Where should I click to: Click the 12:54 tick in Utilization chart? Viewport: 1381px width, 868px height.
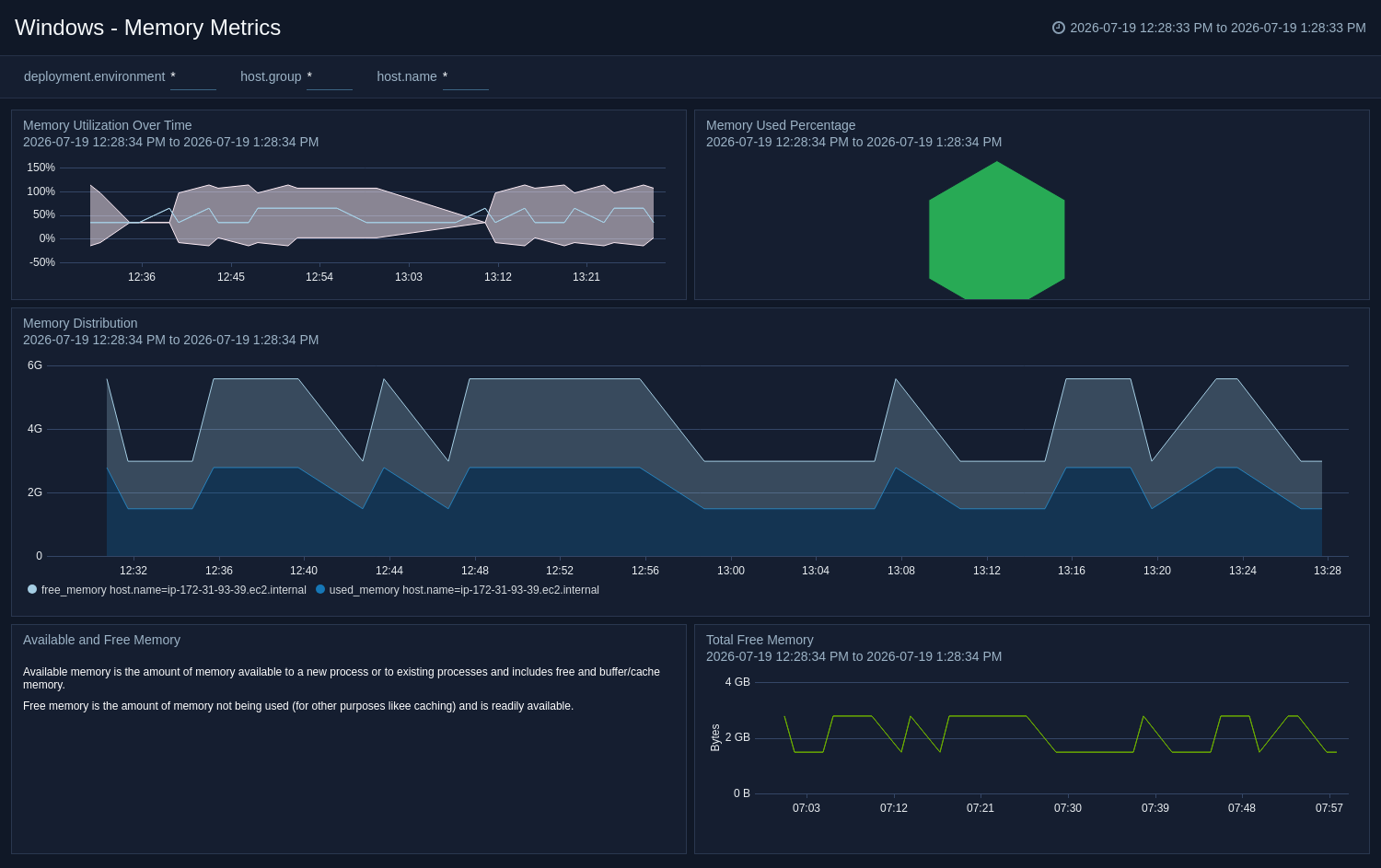click(x=319, y=277)
